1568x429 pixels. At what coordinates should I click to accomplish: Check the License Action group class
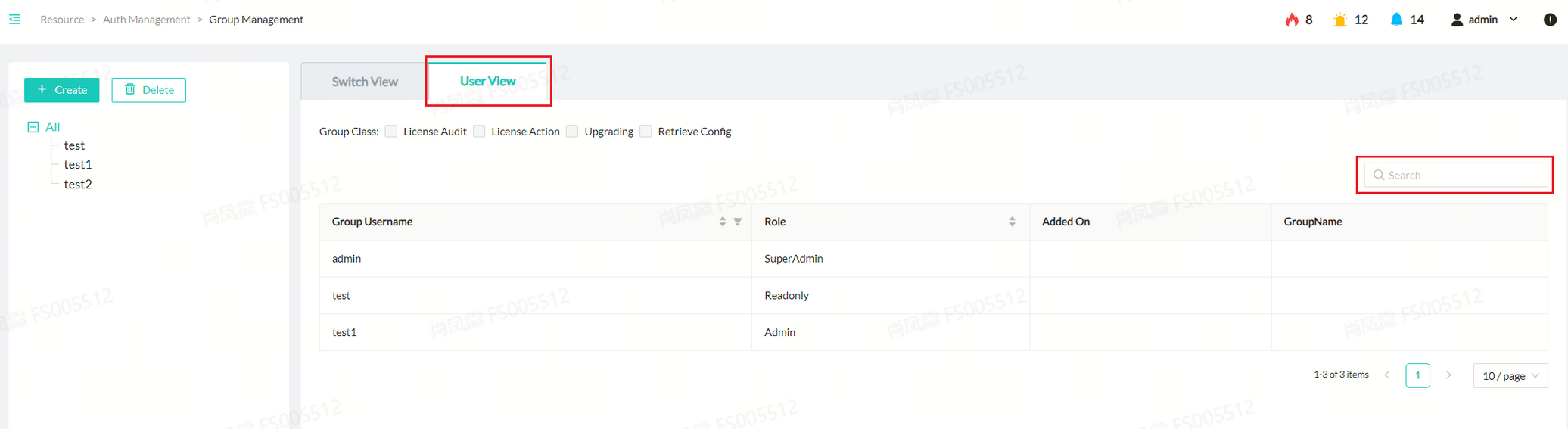[x=479, y=132]
